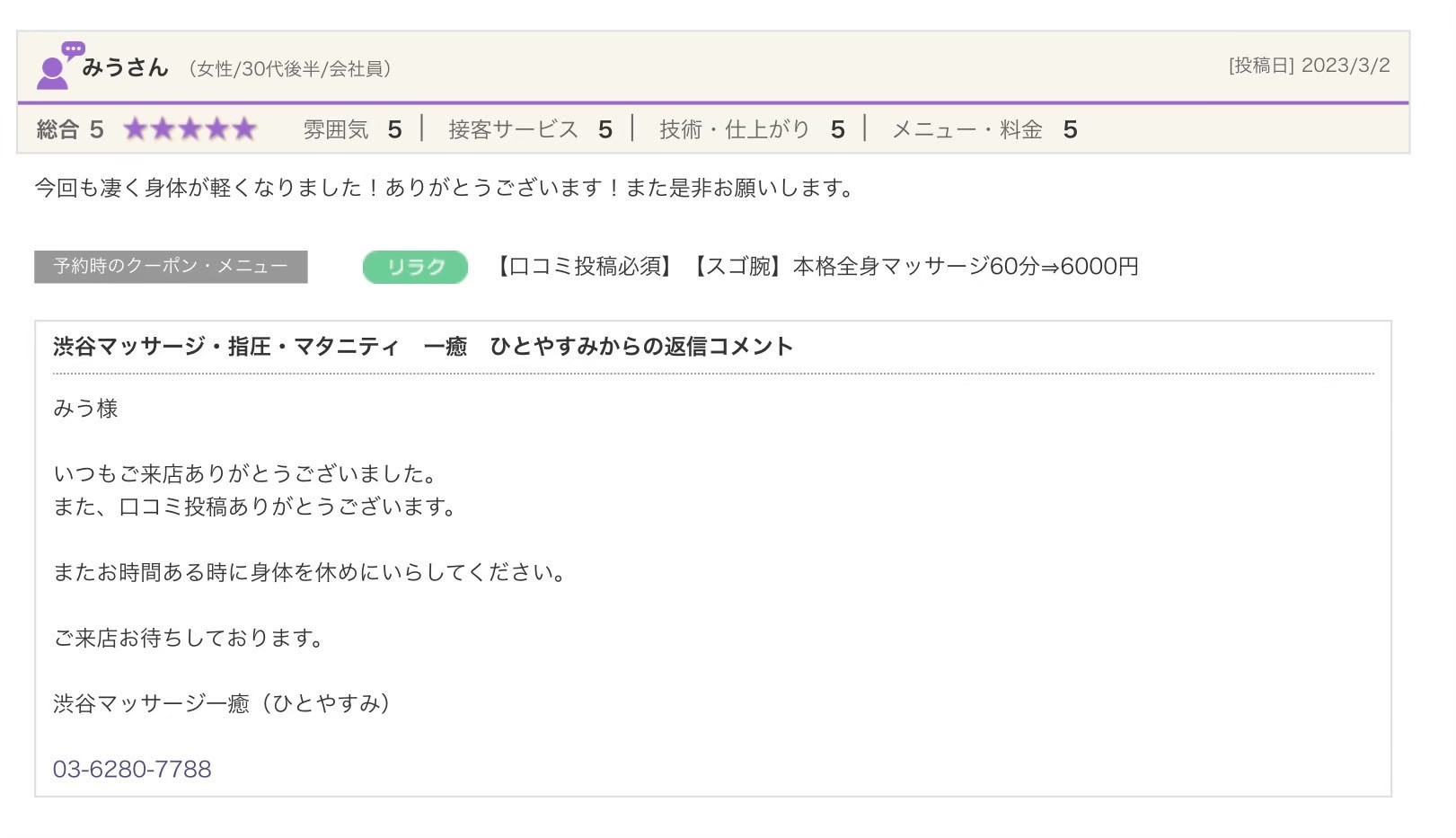Open the coupon 本格全身マッサージ60分⇒6000円
Image resolution: width=1456 pixels, height=838 pixels.
click(x=966, y=267)
